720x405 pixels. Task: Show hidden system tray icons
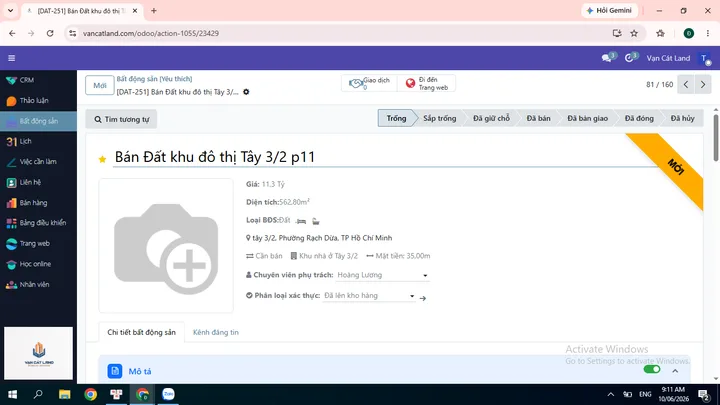(x=611, y=394)
